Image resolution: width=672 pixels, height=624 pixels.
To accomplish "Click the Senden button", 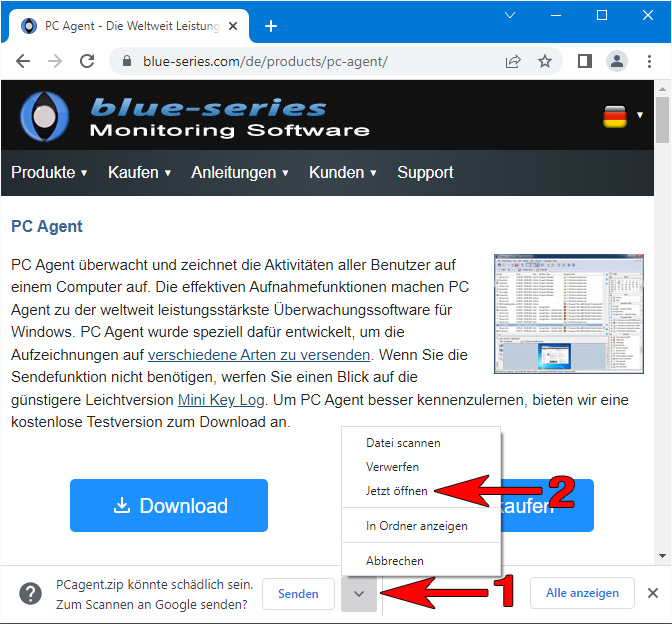I will [298, 594].
